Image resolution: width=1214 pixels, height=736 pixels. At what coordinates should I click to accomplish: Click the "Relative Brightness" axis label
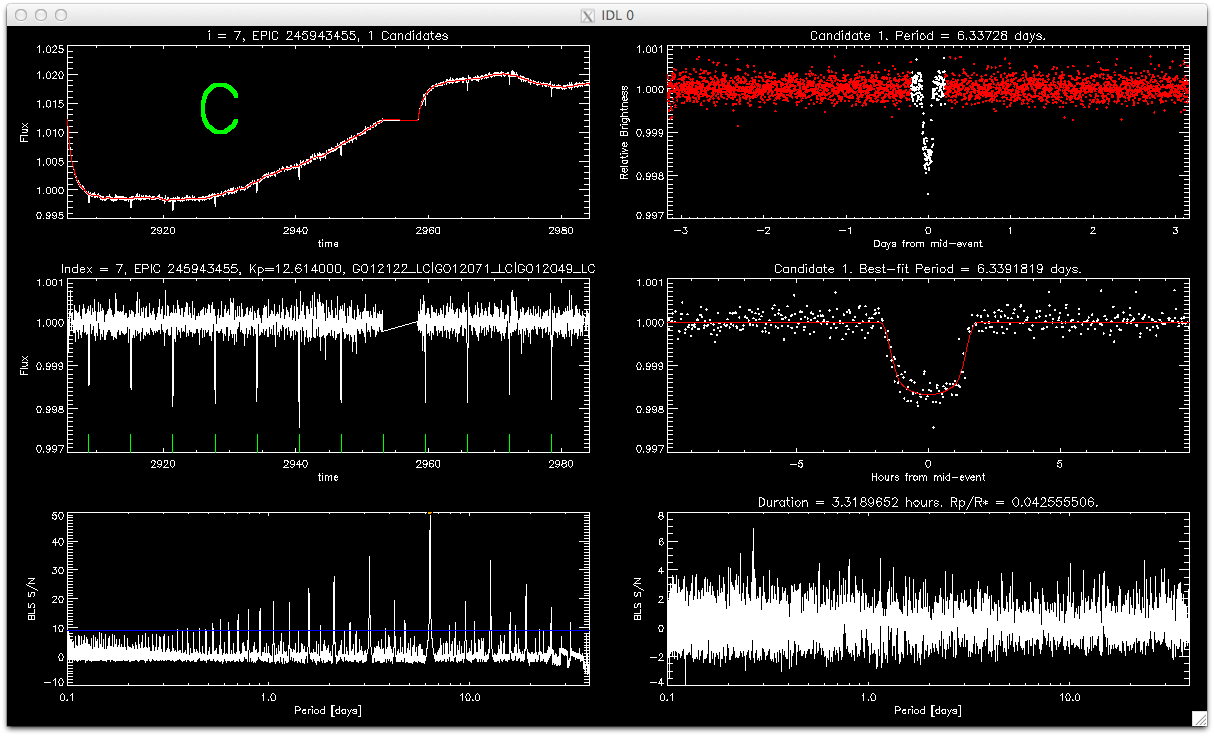click(x=624, y=132)
